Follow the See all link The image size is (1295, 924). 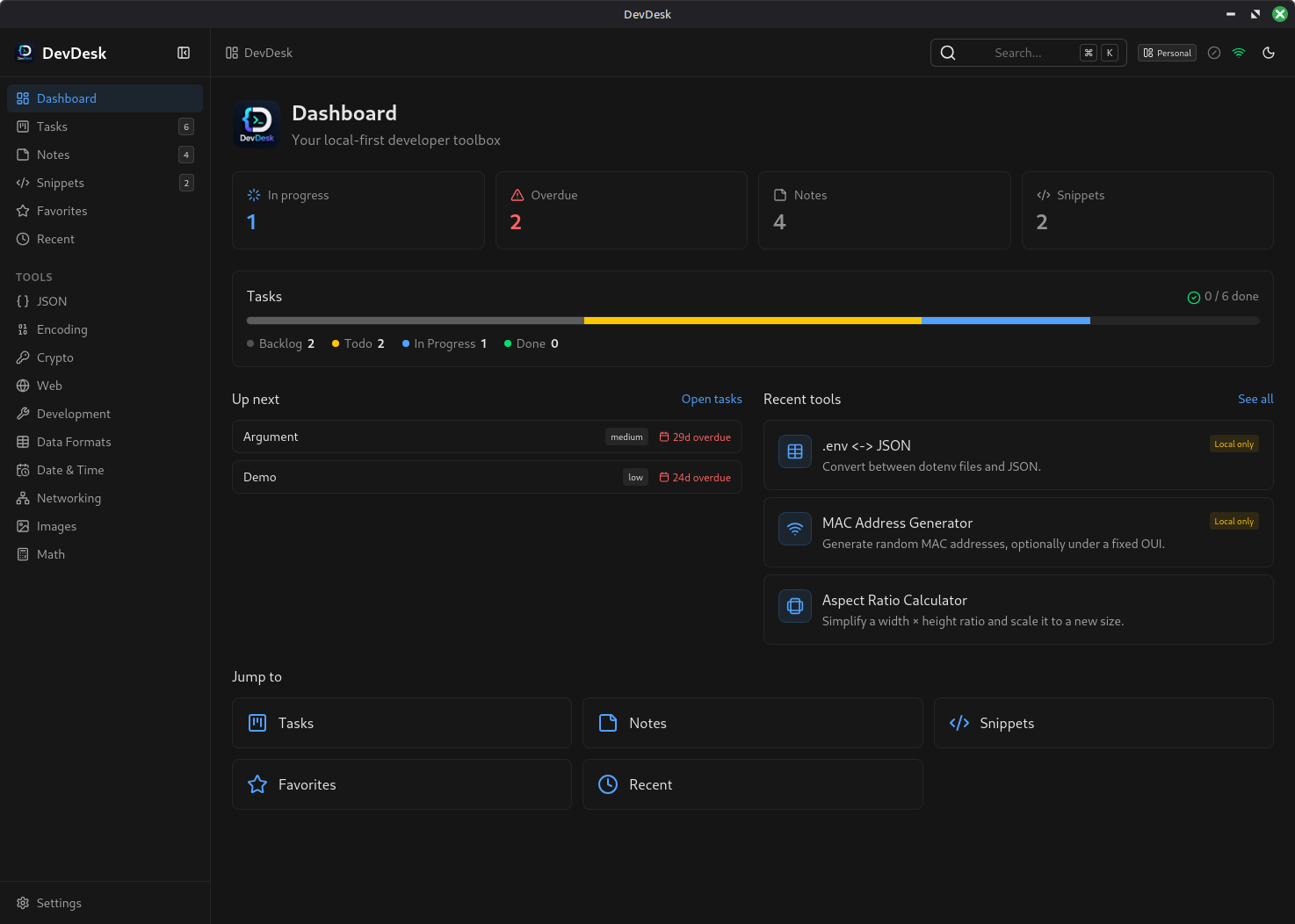[x=1255, y=399]
